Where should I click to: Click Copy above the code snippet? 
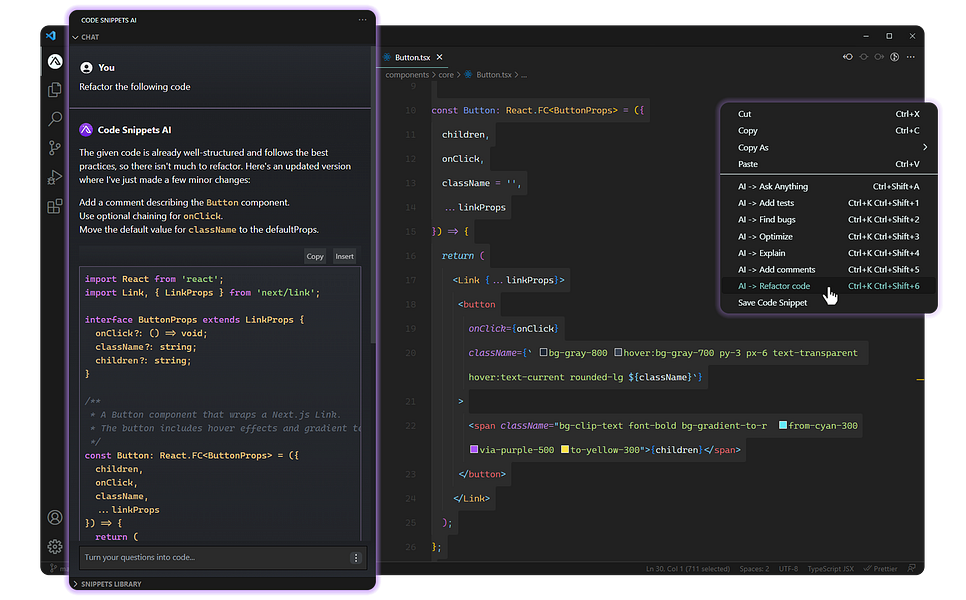tap(314, 256)
